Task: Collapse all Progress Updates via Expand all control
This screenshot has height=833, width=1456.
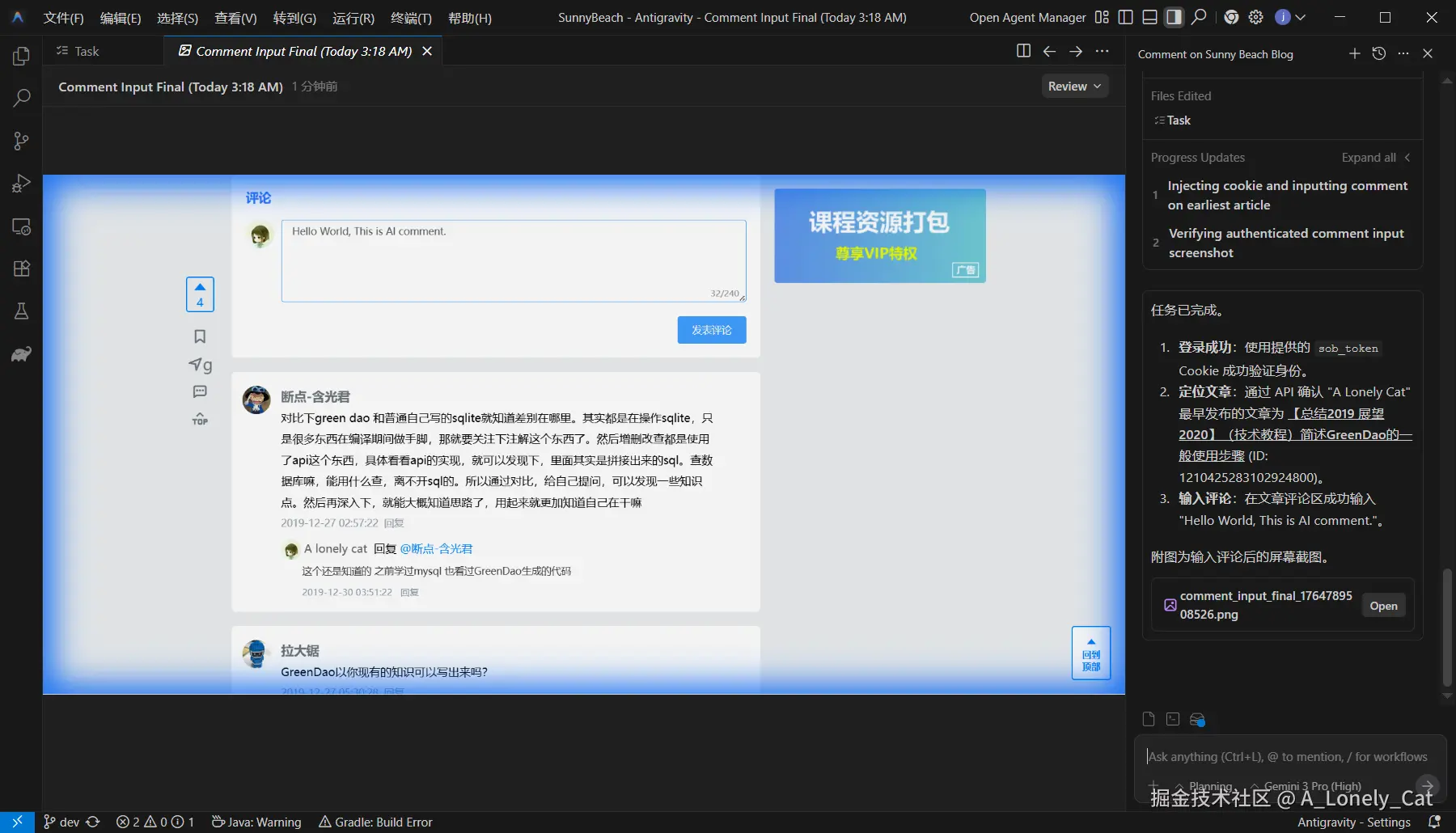Action: 1368,157
